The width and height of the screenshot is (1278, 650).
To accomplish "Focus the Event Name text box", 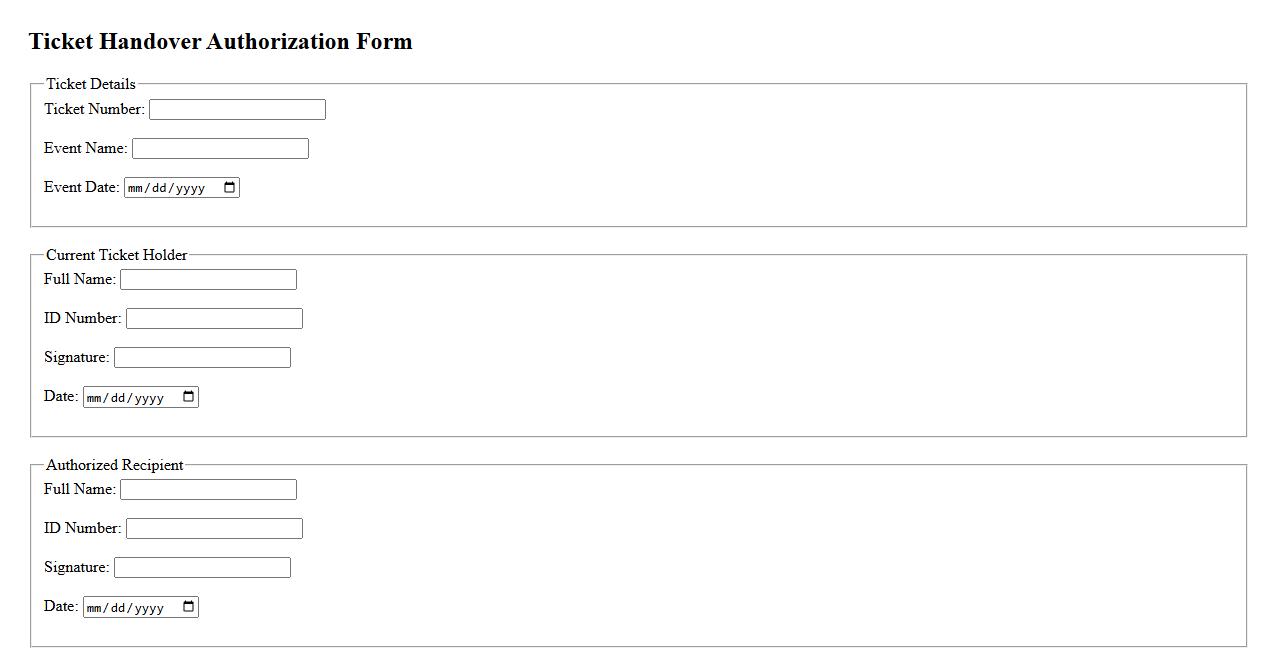I will [x=220, y=148].
